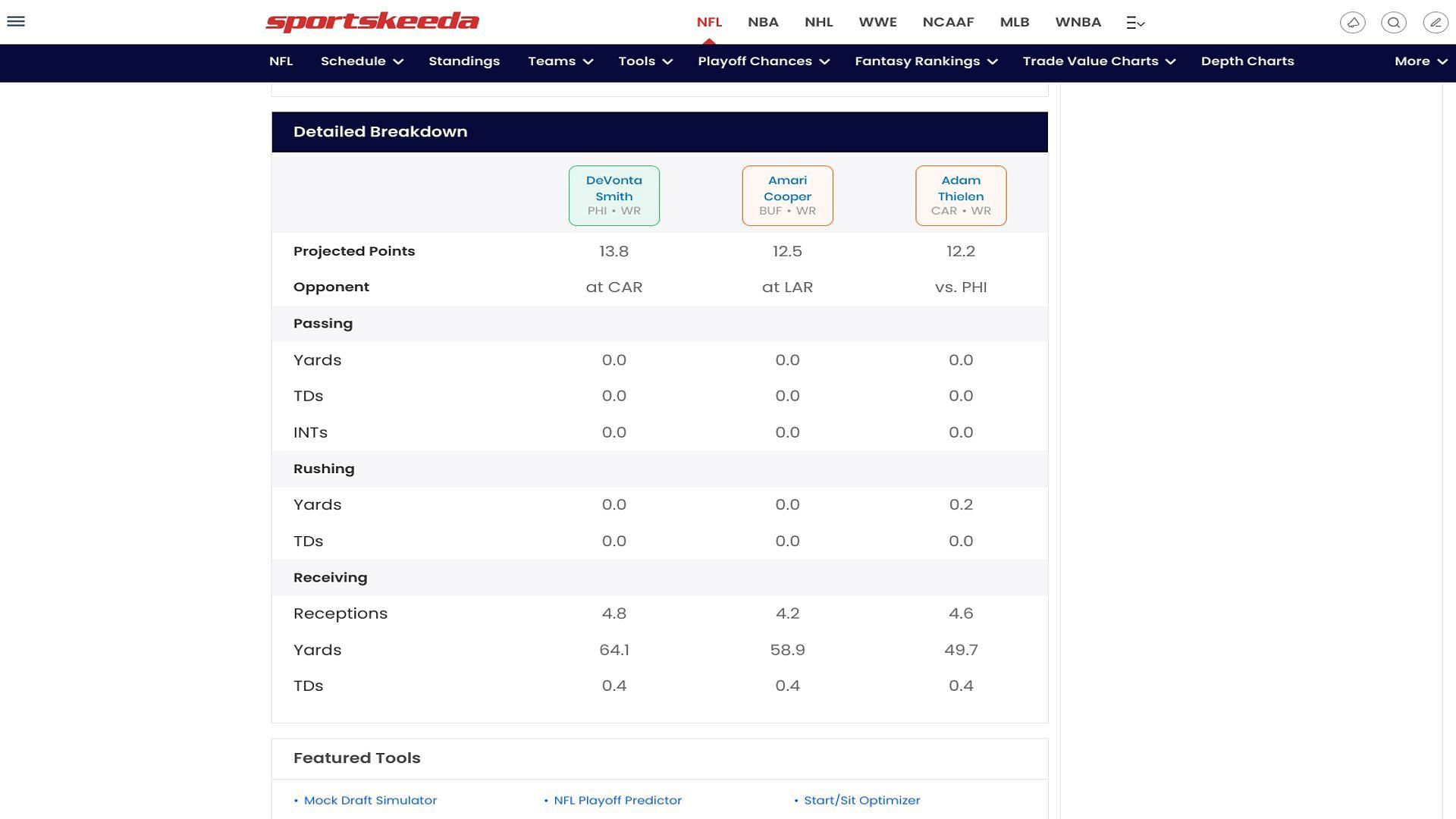Click Amari Cooper's 12.5 projected points
1456x819 pixels.
[x=787, y=252]
